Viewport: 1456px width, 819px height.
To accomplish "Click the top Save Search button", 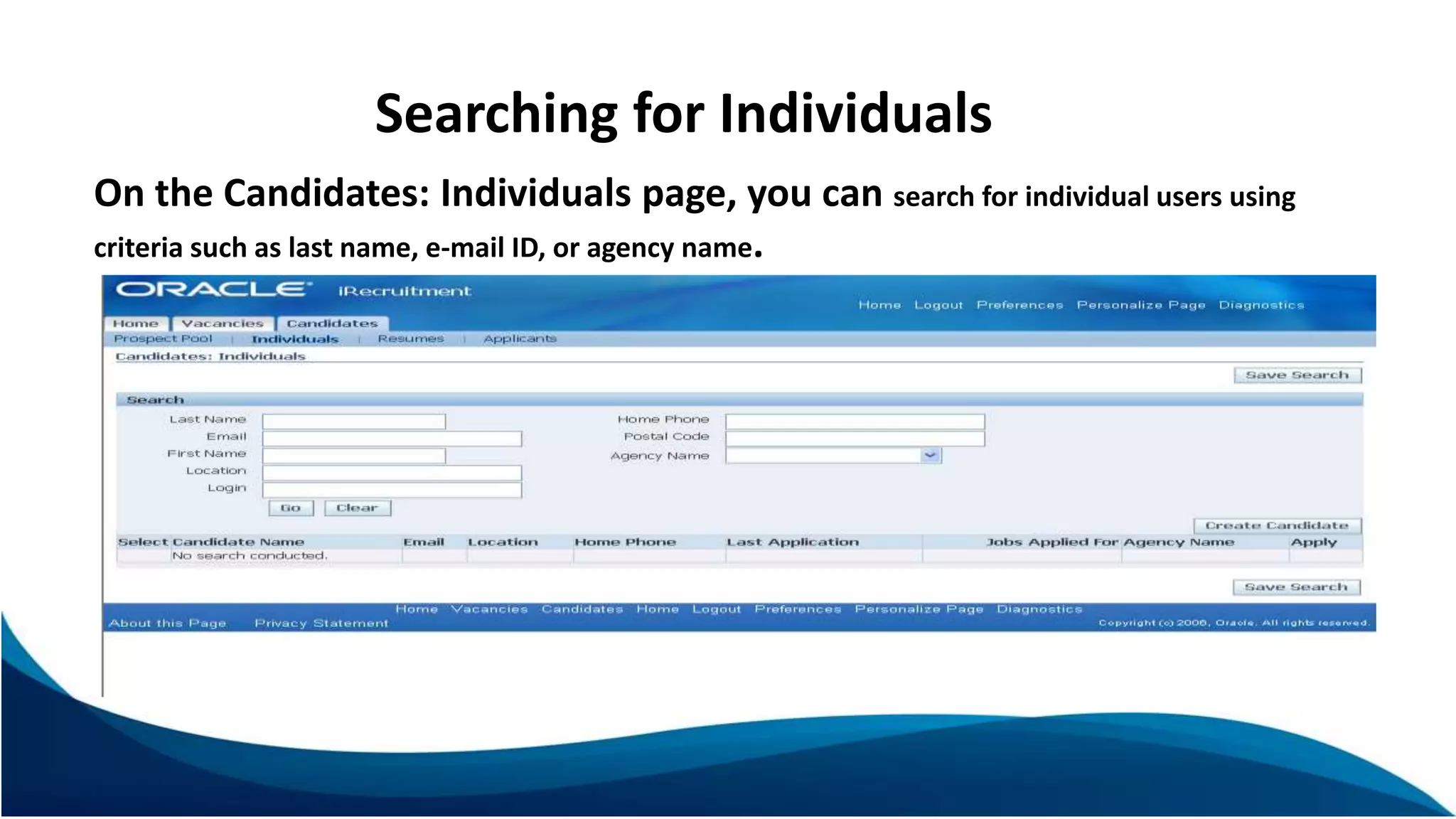I will [x=1297, y=375].
